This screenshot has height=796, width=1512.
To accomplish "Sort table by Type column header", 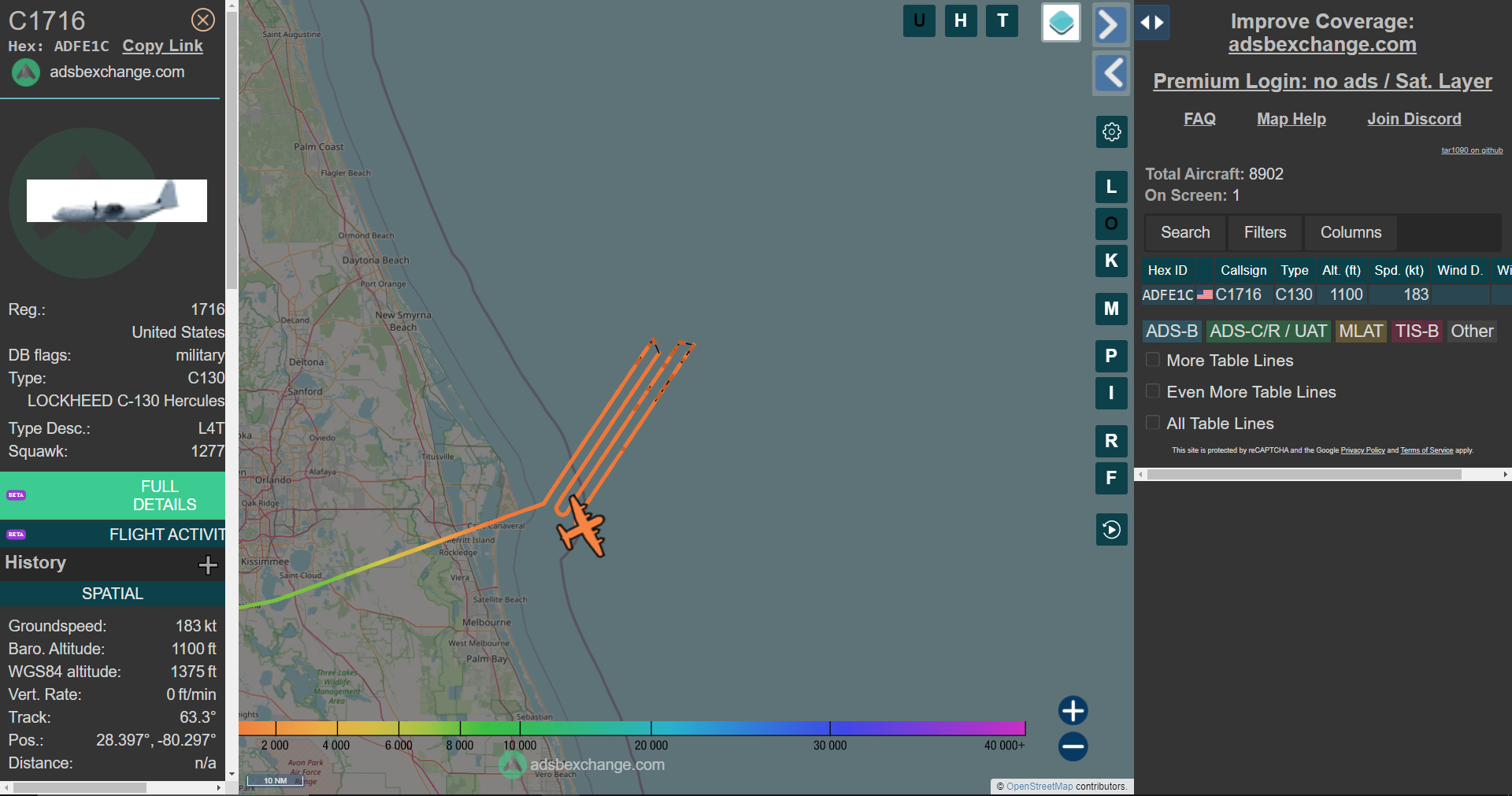I will click(x=1294, y=270).
